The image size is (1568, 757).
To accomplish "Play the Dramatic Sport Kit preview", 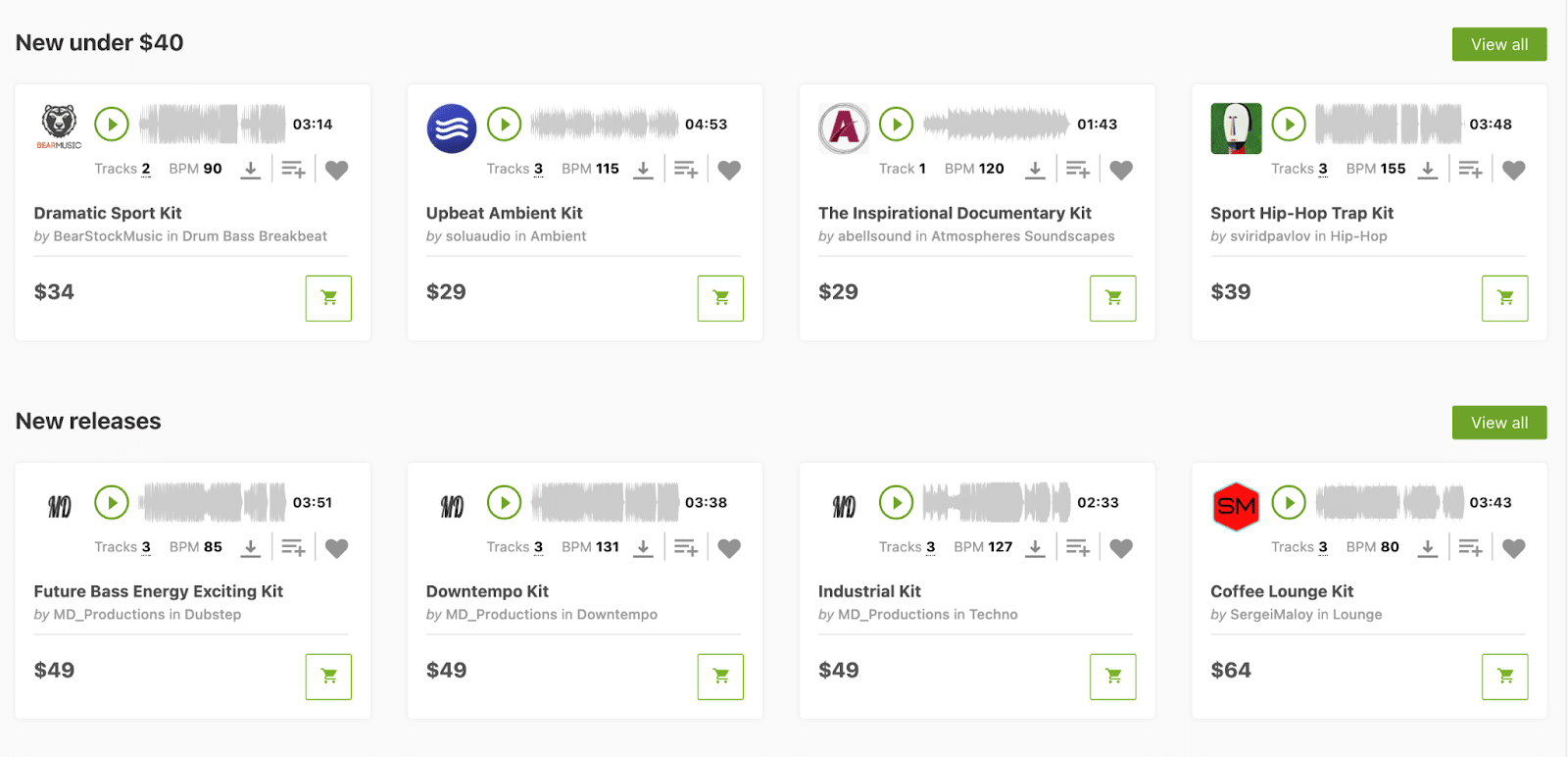I will (112, 125).
